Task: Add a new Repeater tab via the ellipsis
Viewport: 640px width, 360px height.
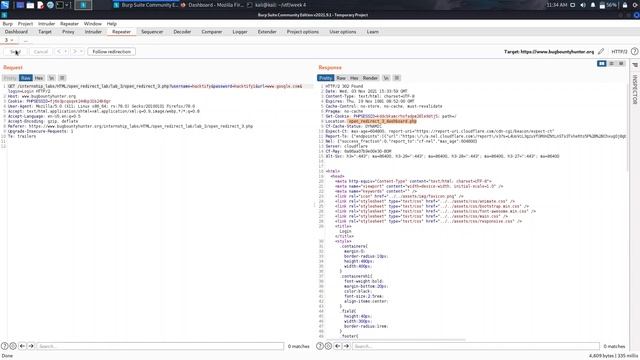Action: (x=26, y=40)
